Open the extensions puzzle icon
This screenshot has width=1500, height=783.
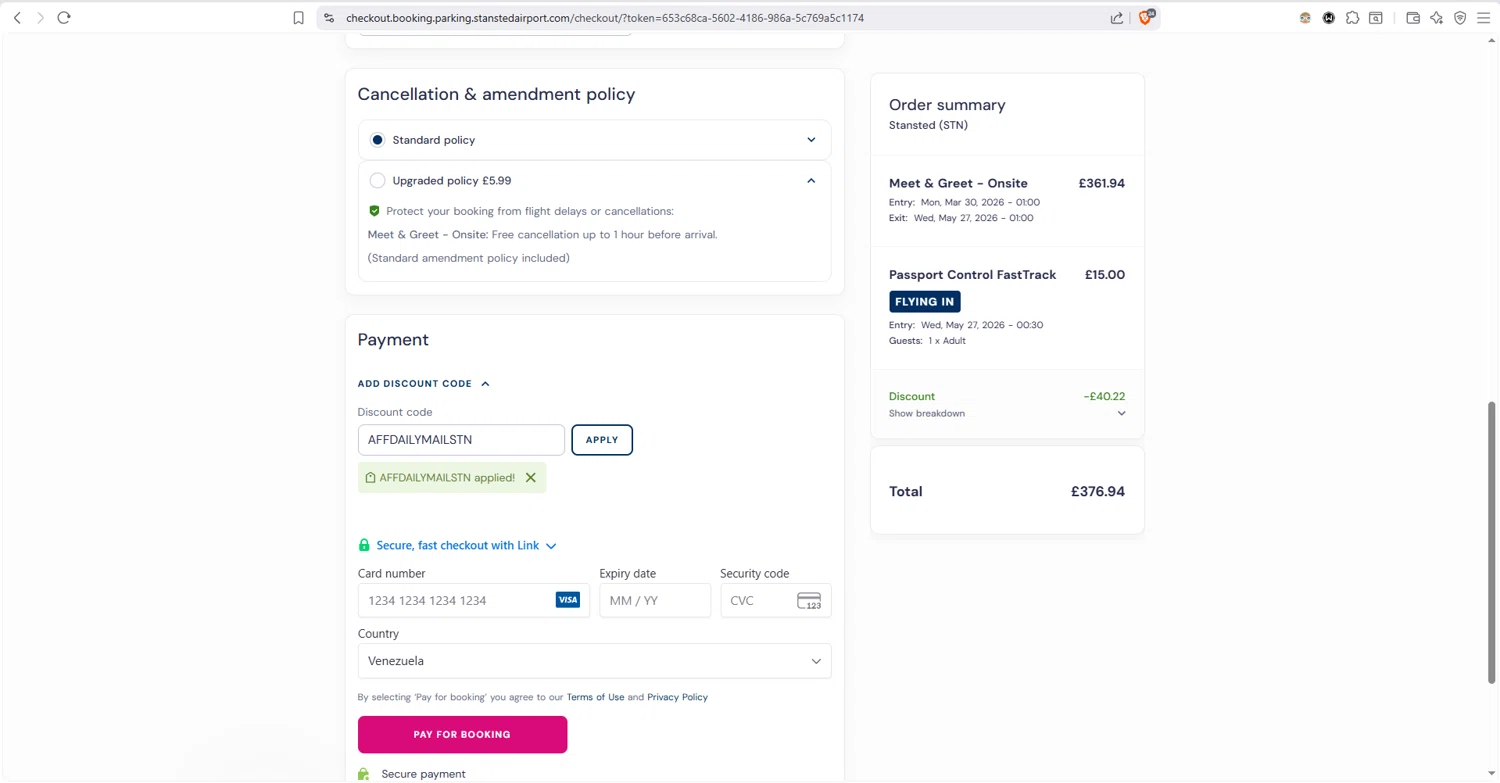pos(1352,18)
